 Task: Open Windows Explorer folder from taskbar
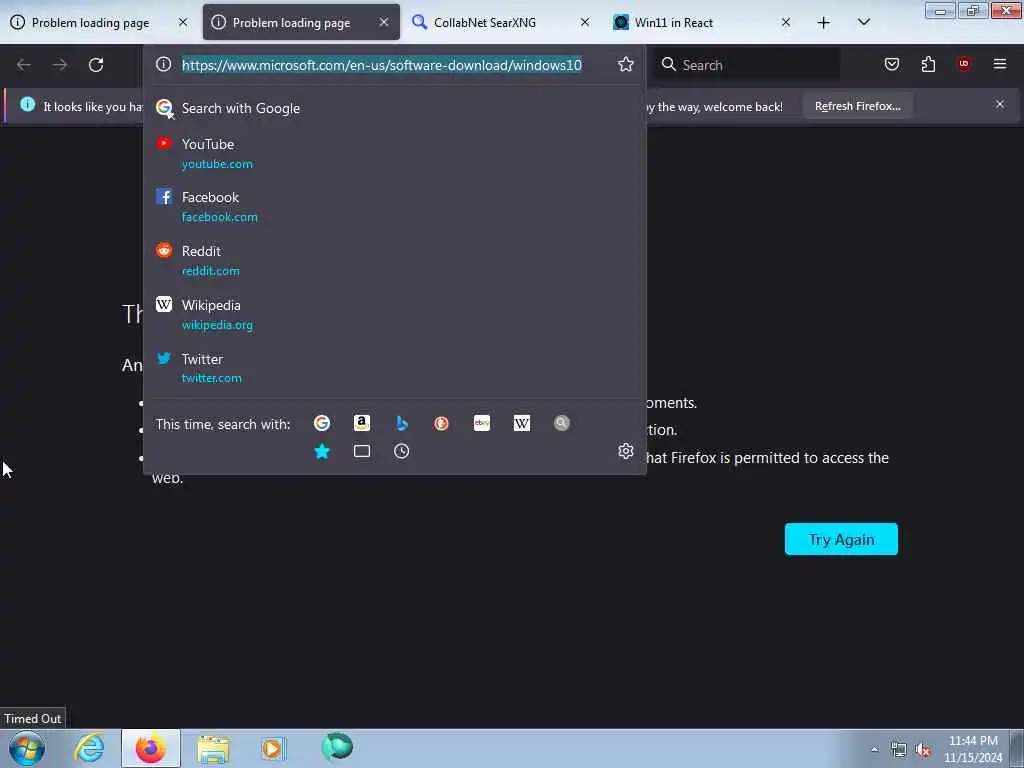pos(213,749)
